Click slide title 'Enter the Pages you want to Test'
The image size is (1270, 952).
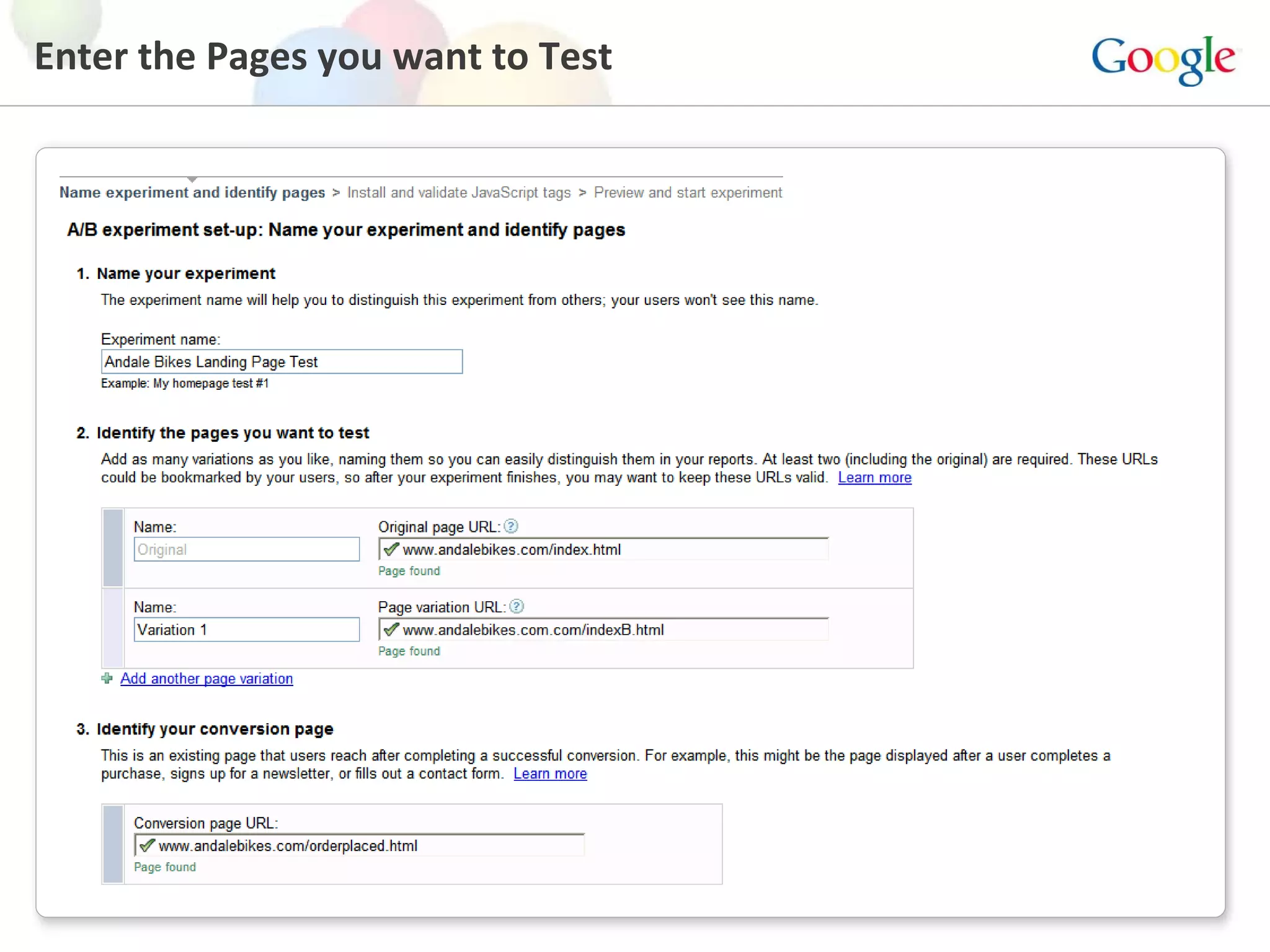[323, 57]
